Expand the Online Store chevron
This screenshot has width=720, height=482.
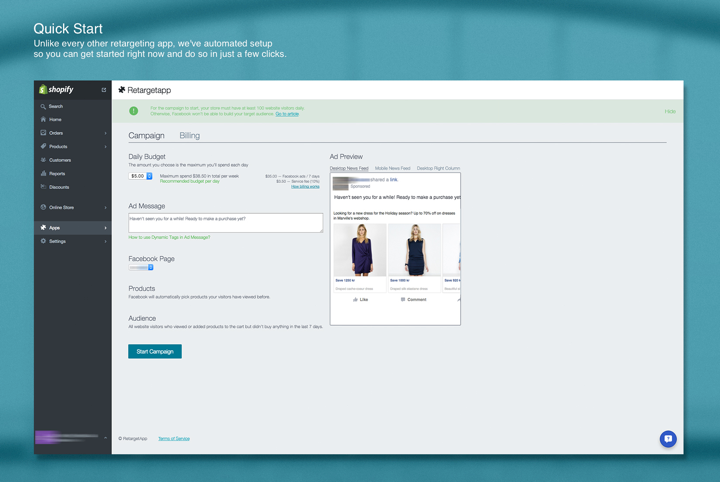[x=106, y=207]
